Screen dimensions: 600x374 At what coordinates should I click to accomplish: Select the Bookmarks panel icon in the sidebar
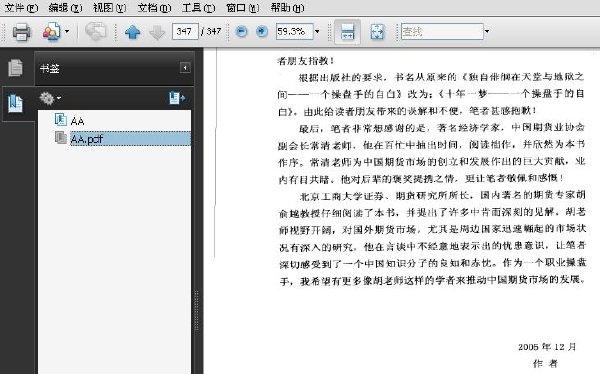[x=15, y=103]
